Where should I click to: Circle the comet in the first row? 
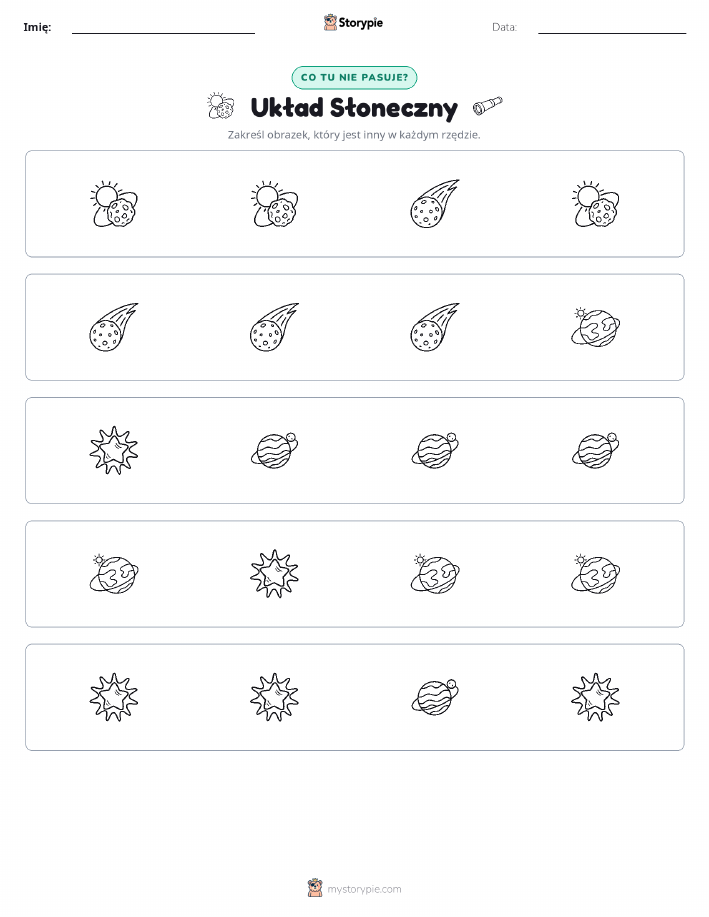tap(435, 204)
